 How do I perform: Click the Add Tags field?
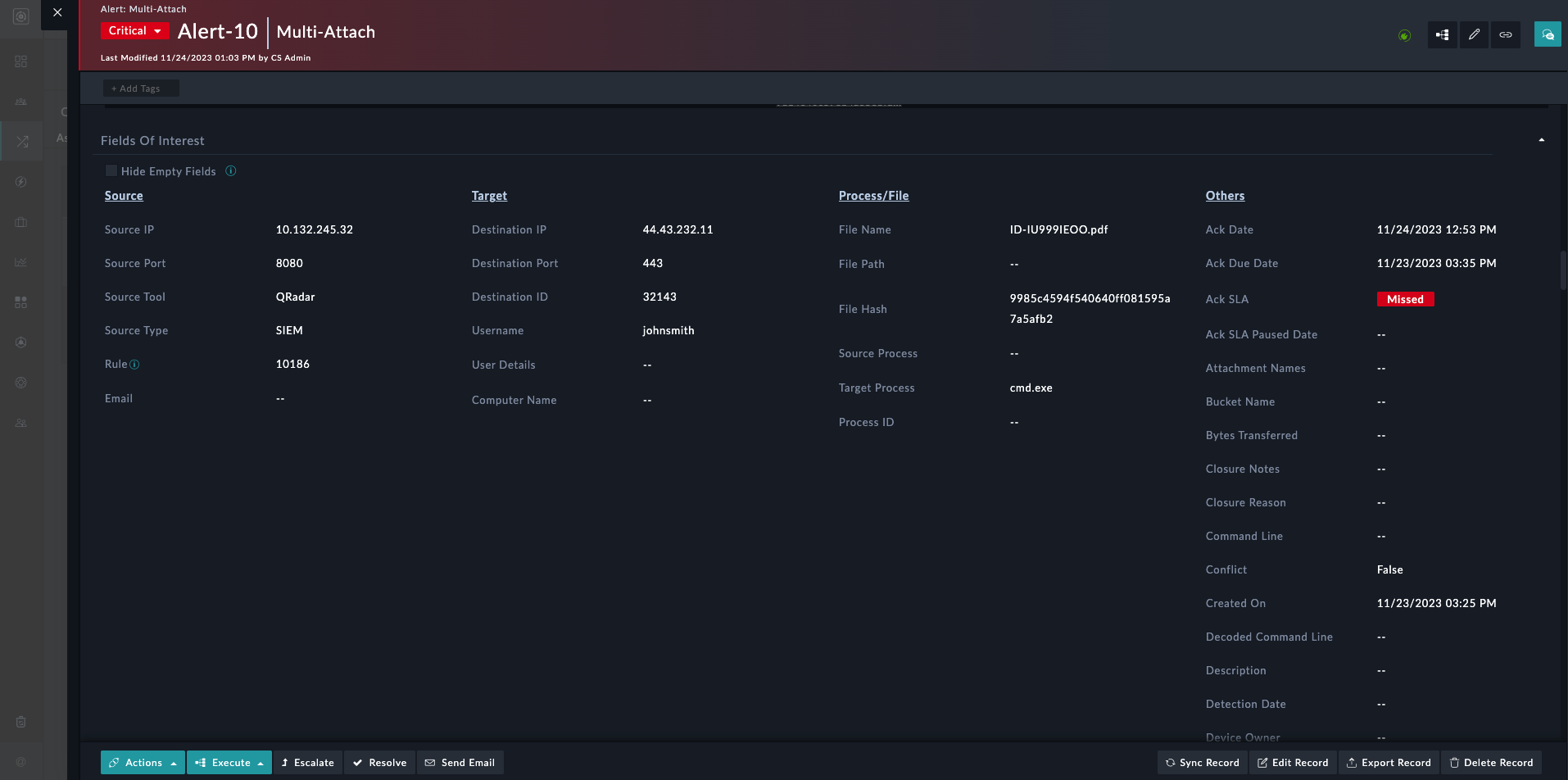pyautogui.click(x=141, y=88)
